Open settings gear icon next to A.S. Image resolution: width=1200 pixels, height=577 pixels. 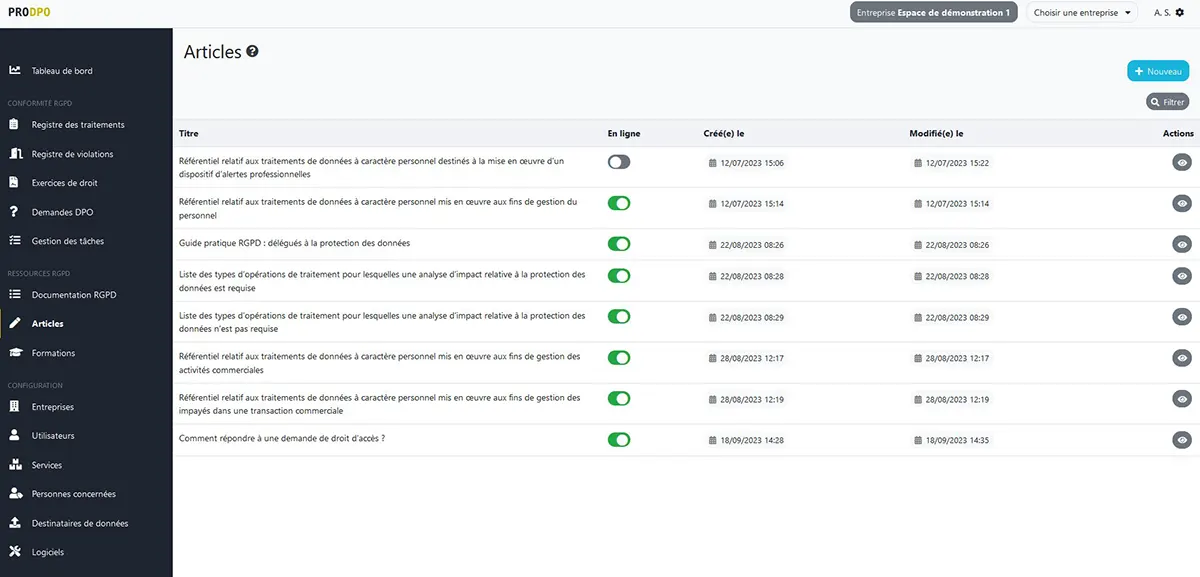tap(1179, 13)
